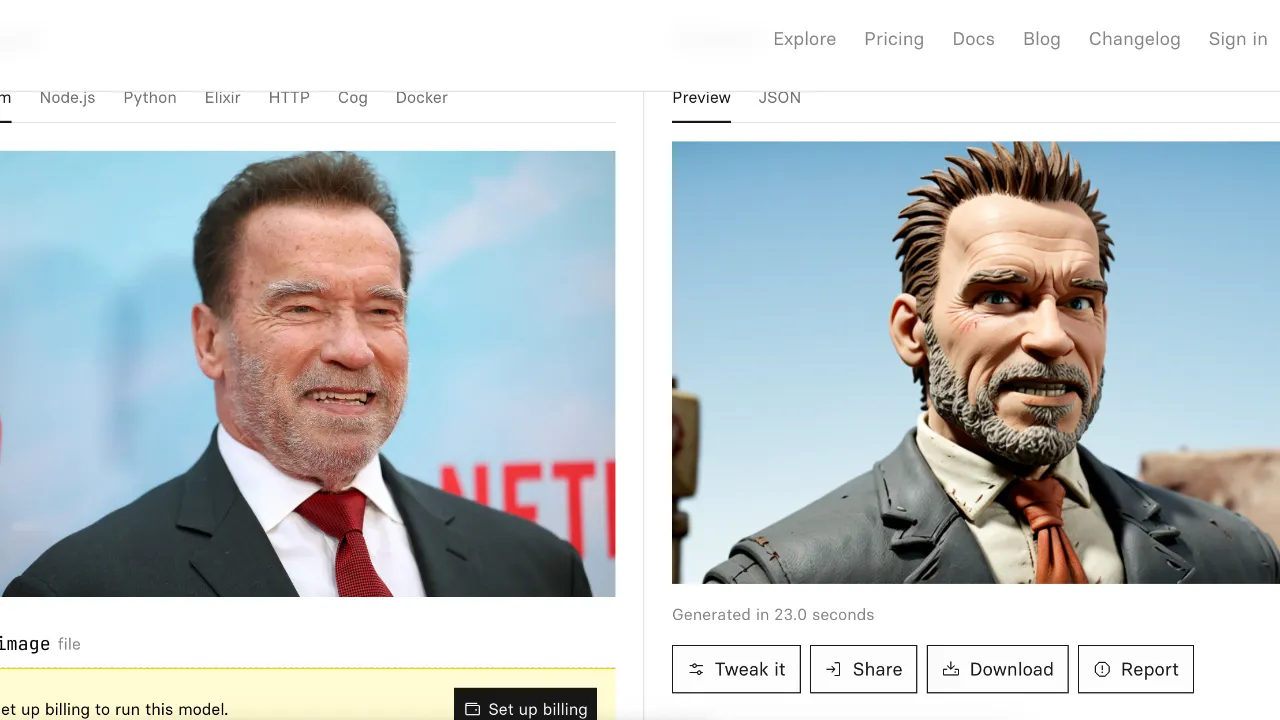Select the Cog tab
This screenshot has width=1280, height=720.
click(352, 97)
